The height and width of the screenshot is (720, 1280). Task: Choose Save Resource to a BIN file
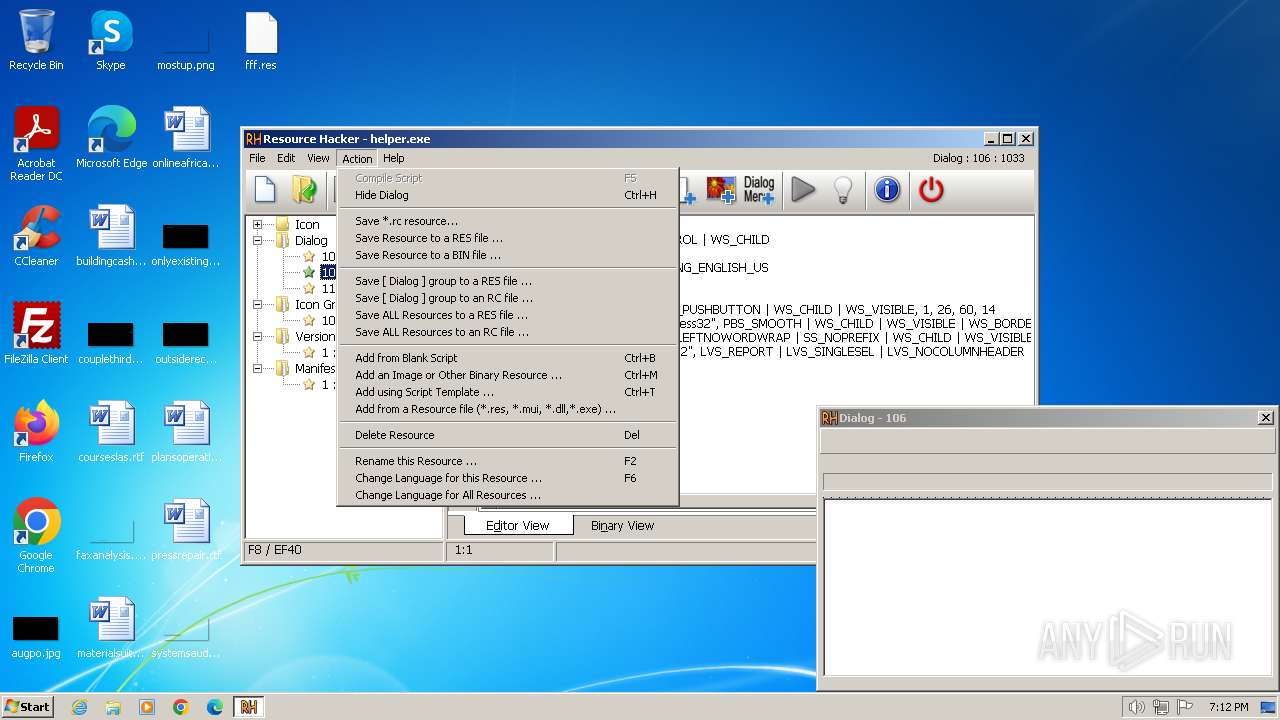[x=508, y=255]
